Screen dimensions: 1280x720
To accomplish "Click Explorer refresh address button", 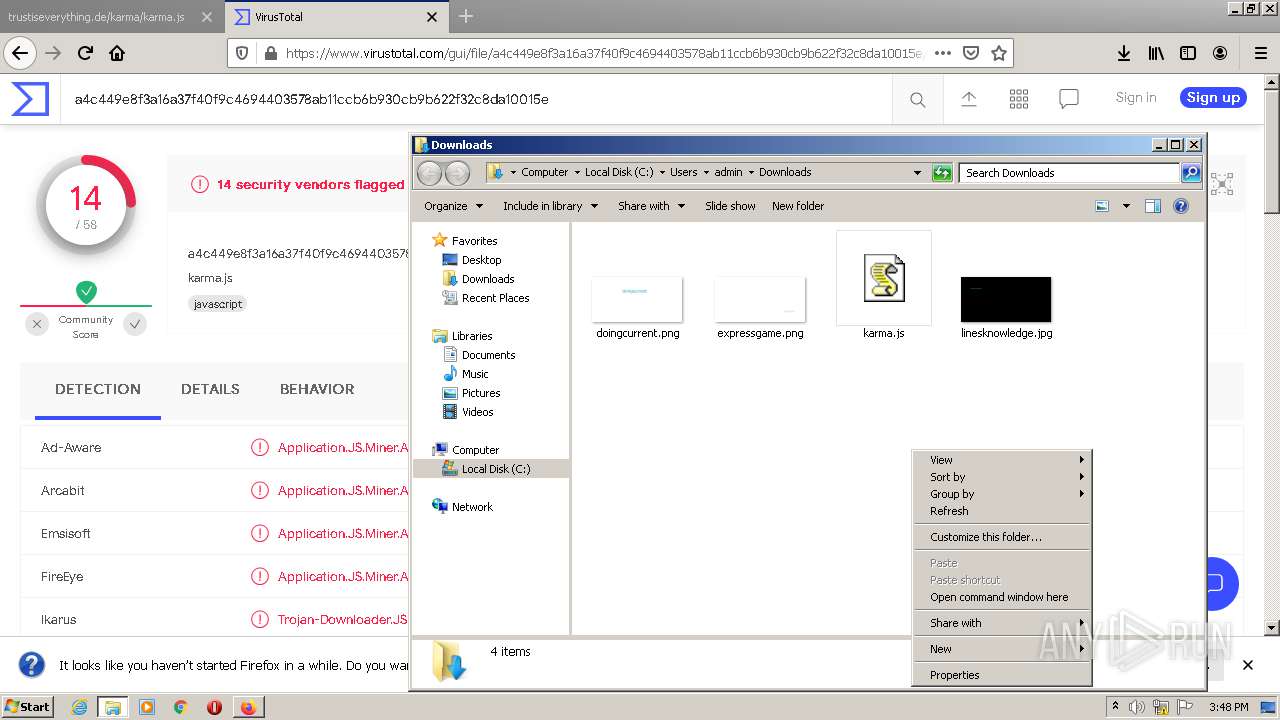I will point(941,173).
